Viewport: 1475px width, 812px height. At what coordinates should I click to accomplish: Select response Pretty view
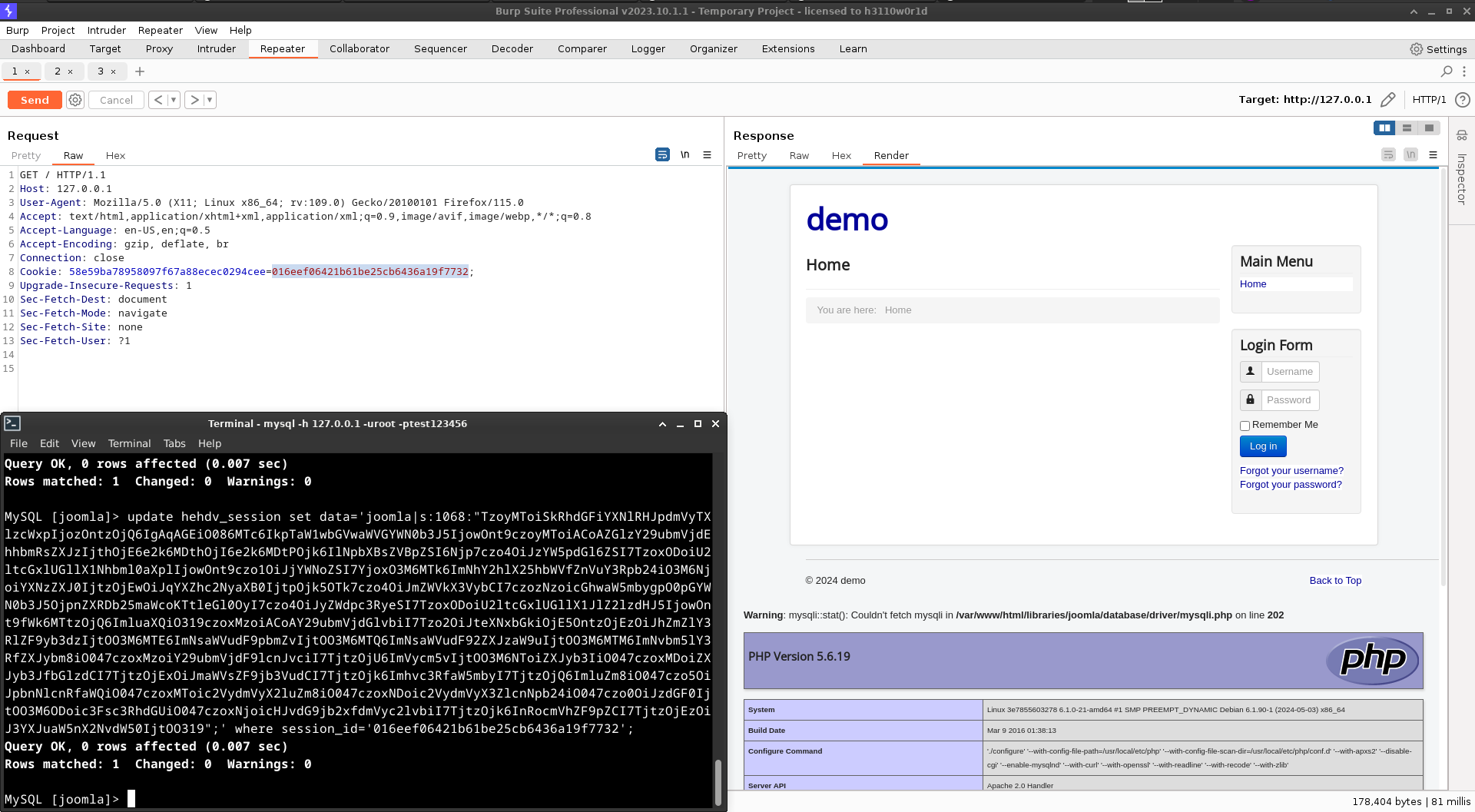(752, 155)
